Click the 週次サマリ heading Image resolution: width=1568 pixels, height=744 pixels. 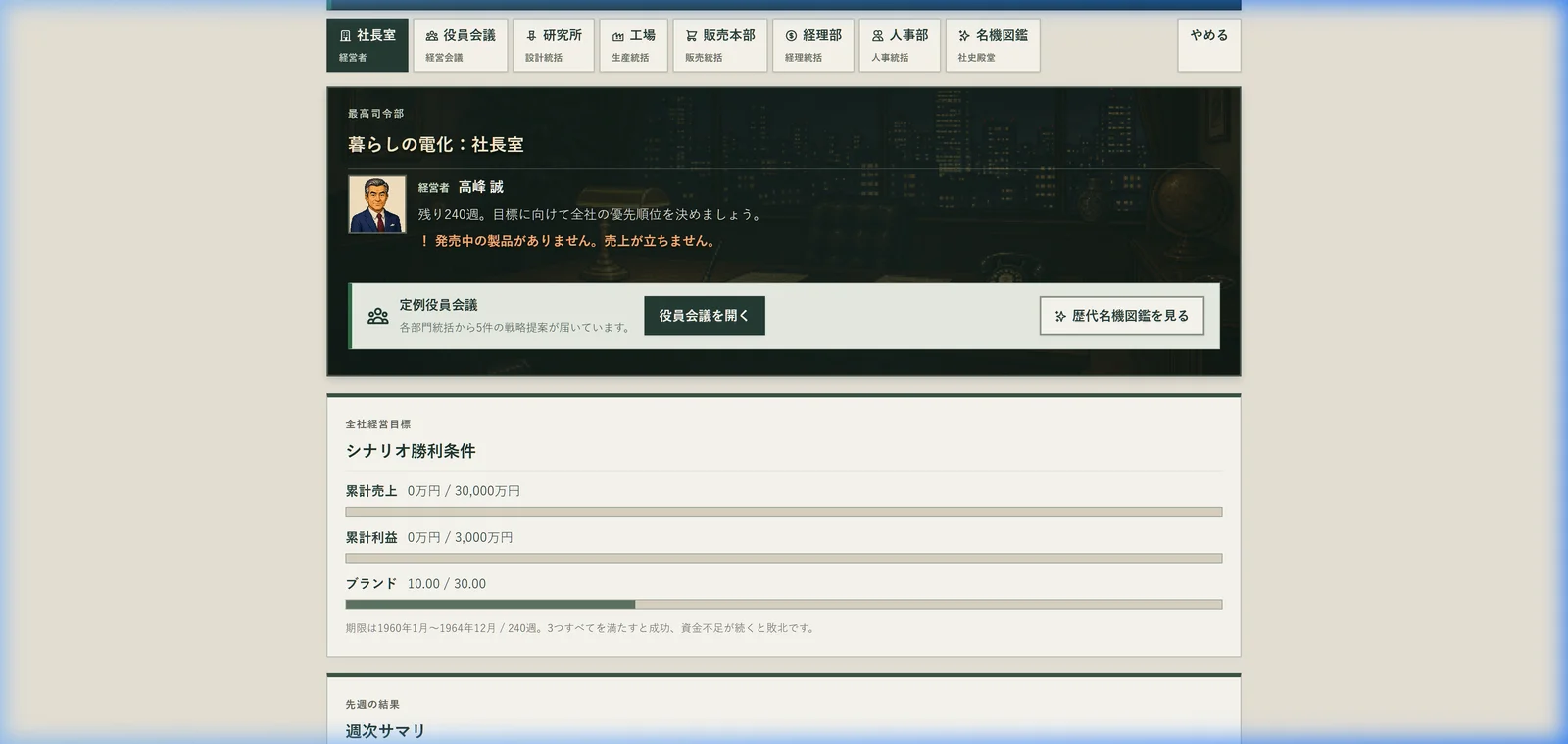coord(385,731)
